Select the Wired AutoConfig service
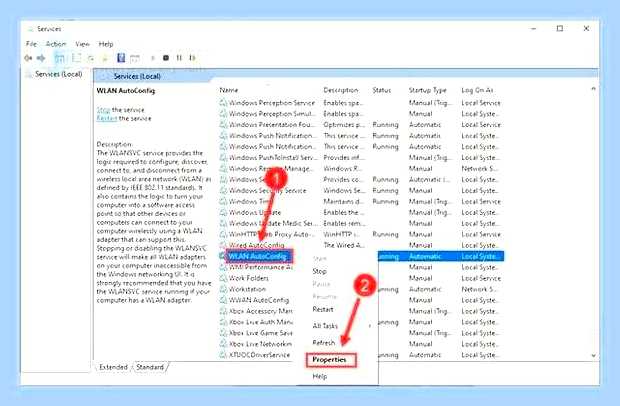The width and height of the screenshot is (620, 406). 257,245
